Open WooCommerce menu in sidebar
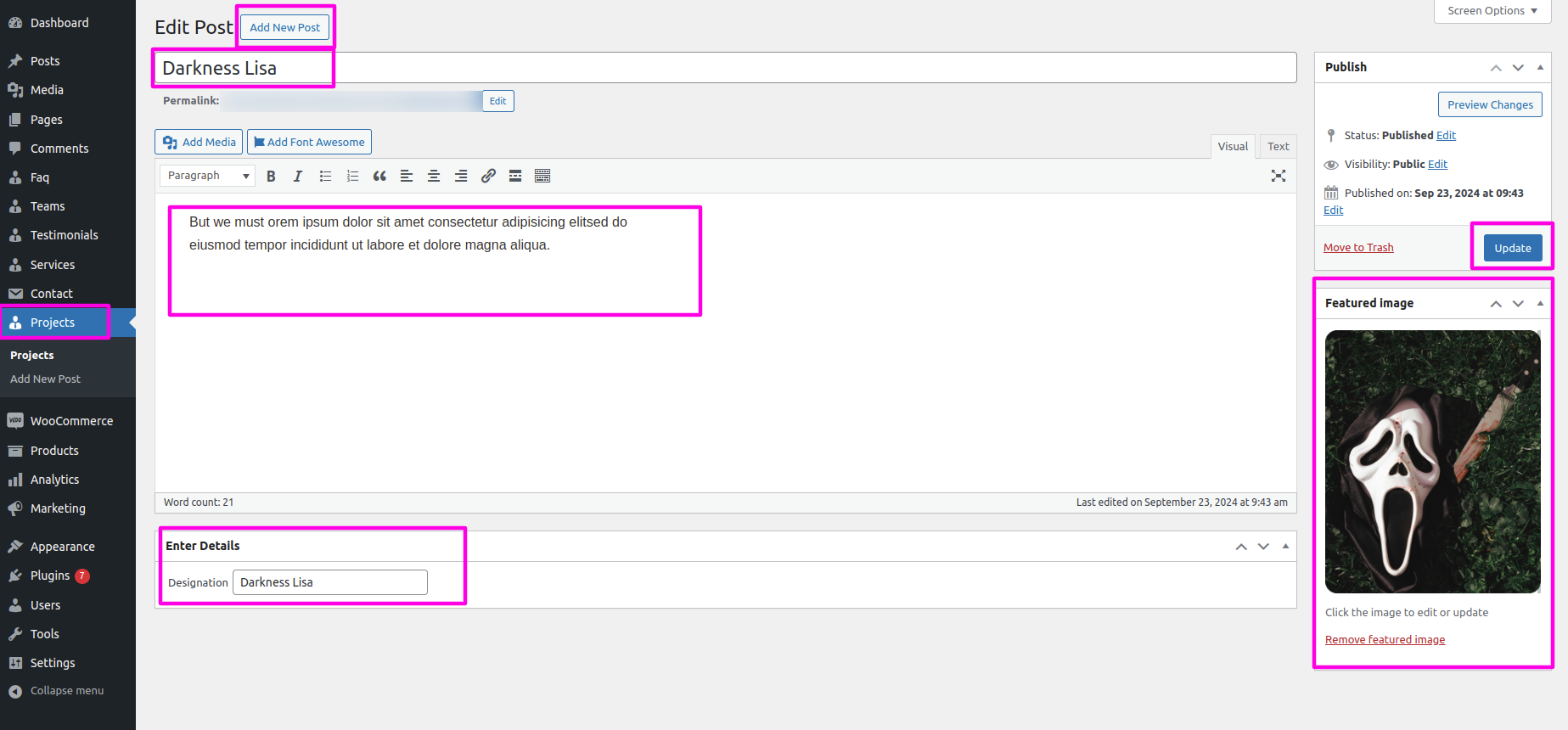Image resolution: width=1568 pixels, height=730 pixels. [x=68, y=421]
